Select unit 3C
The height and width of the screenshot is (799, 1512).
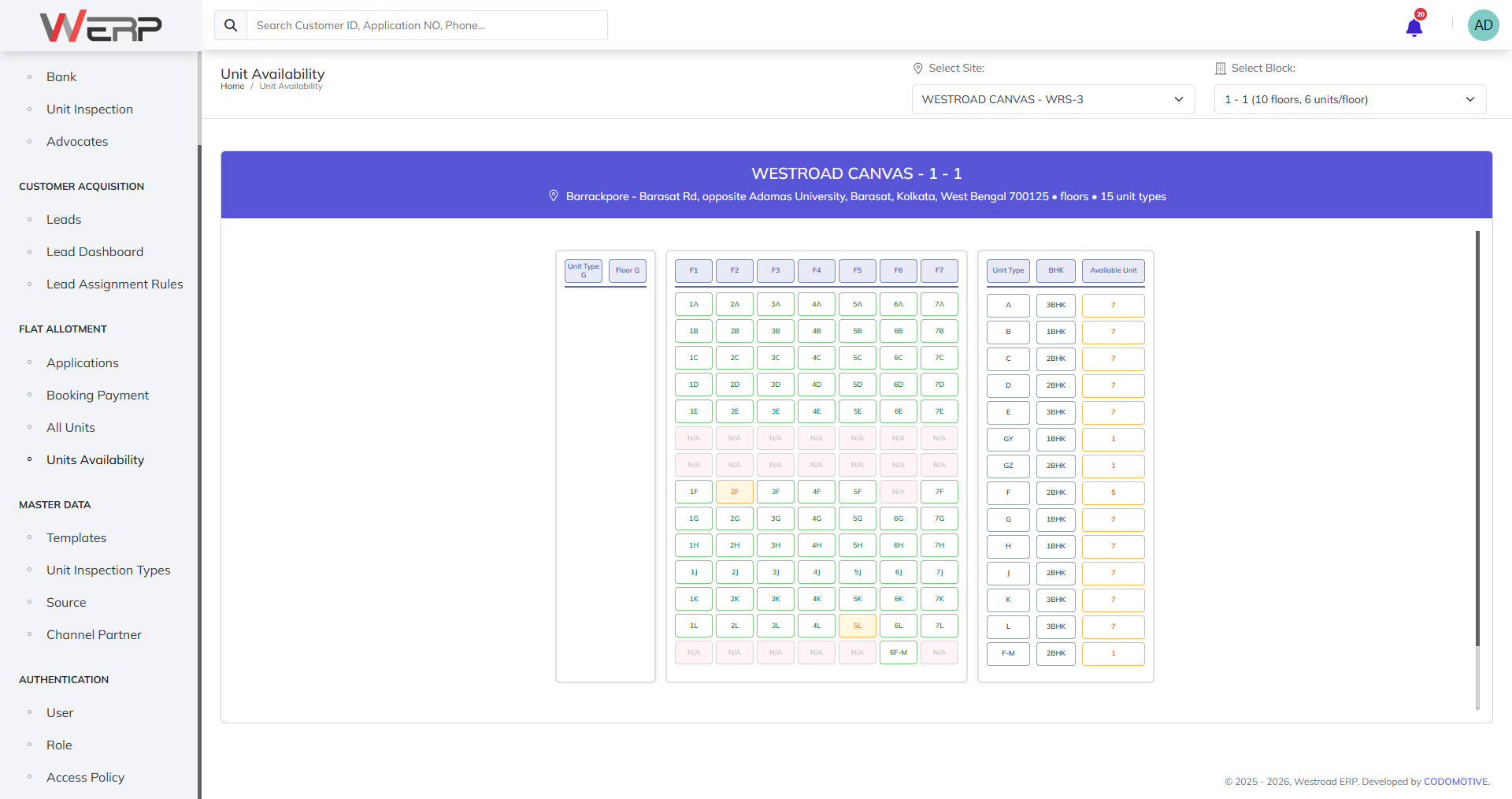(776, 358)
